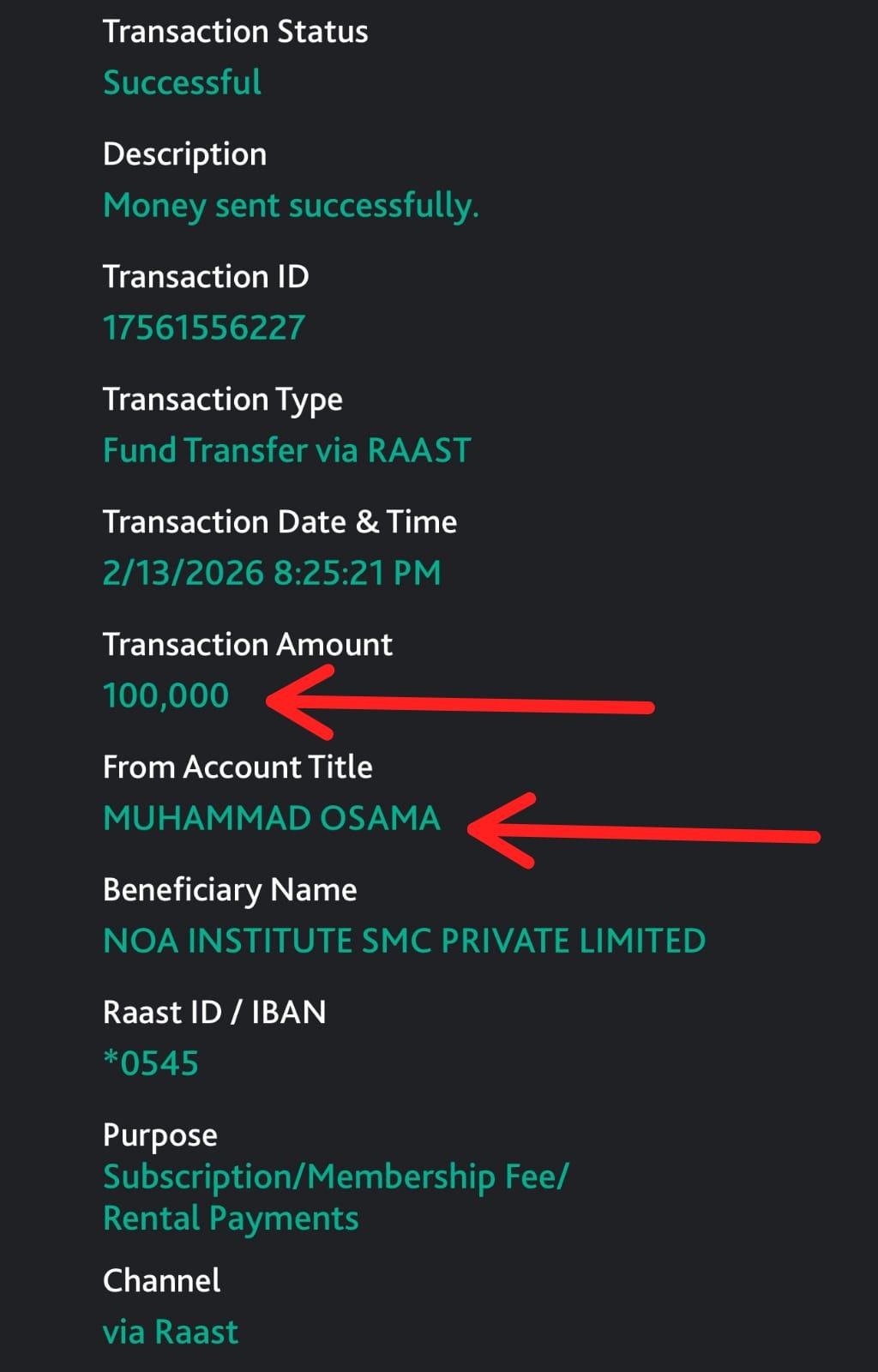
Task: Click the Beneficiary Name label
Action: point(230,890)
